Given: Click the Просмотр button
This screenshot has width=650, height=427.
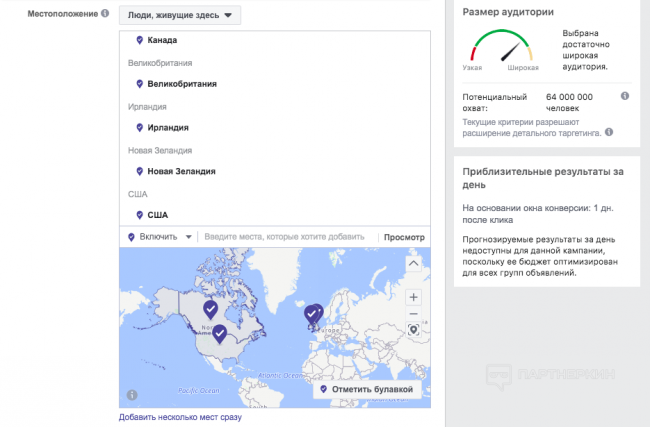Looking at the screenshot, I should click(404, 237).
